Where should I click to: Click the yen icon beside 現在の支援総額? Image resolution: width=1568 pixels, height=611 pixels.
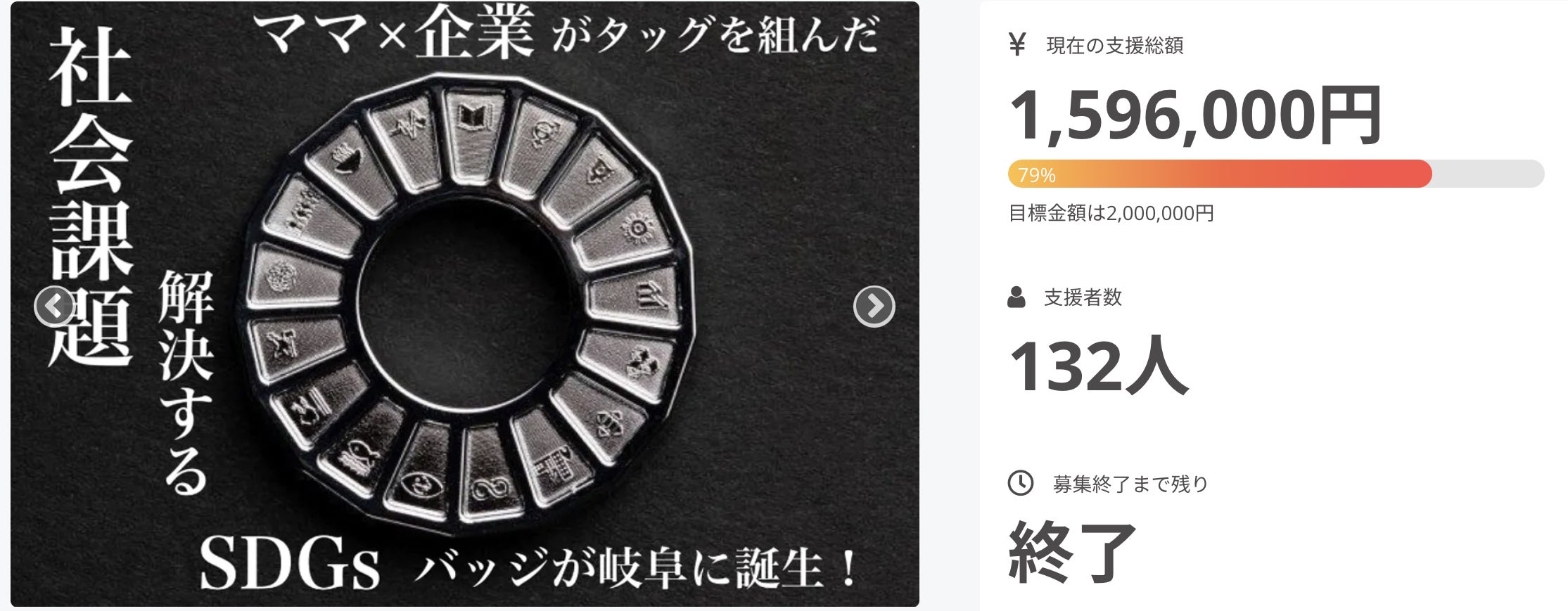1016,44
